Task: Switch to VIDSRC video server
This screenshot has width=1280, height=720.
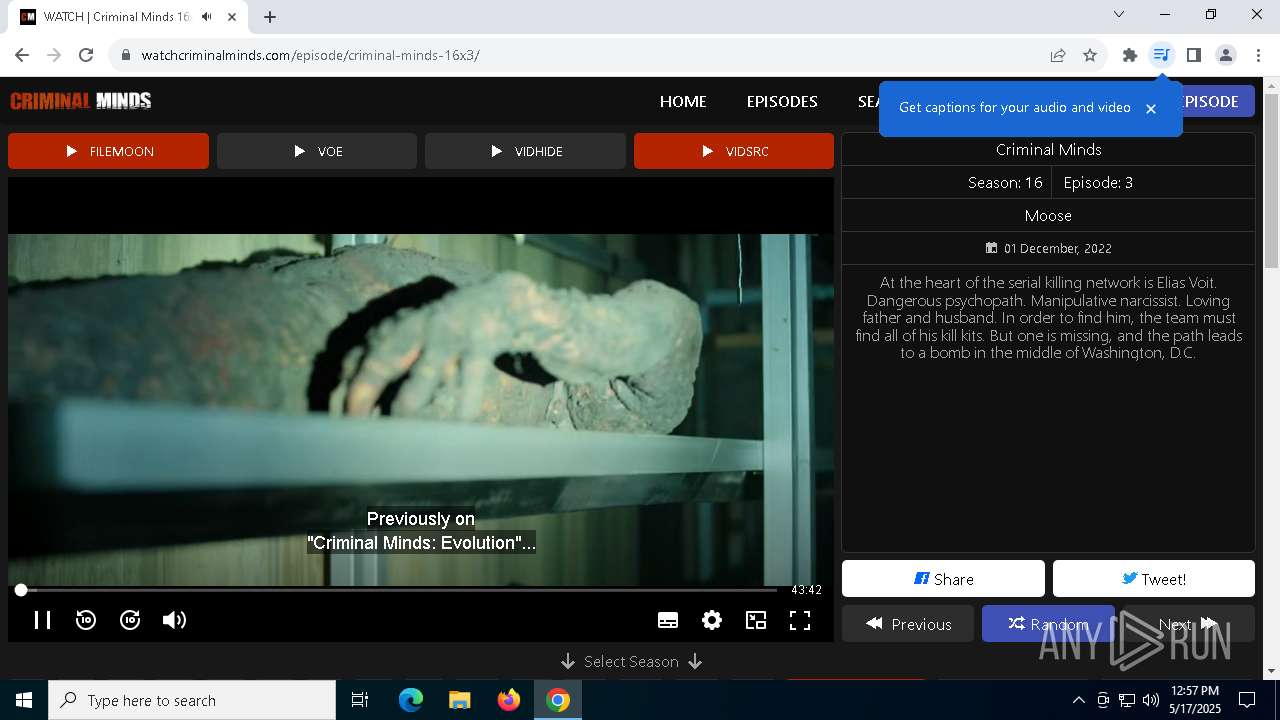Action: click(734, 151)
